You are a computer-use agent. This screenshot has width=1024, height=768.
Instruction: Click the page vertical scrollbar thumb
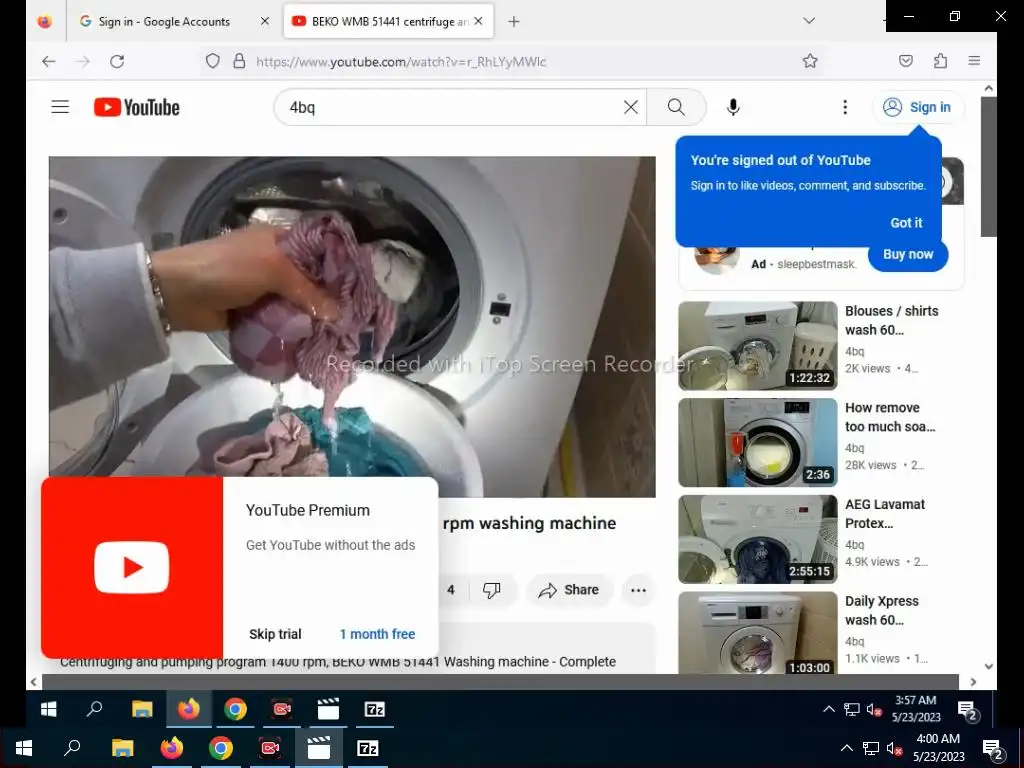coord(988,167)
